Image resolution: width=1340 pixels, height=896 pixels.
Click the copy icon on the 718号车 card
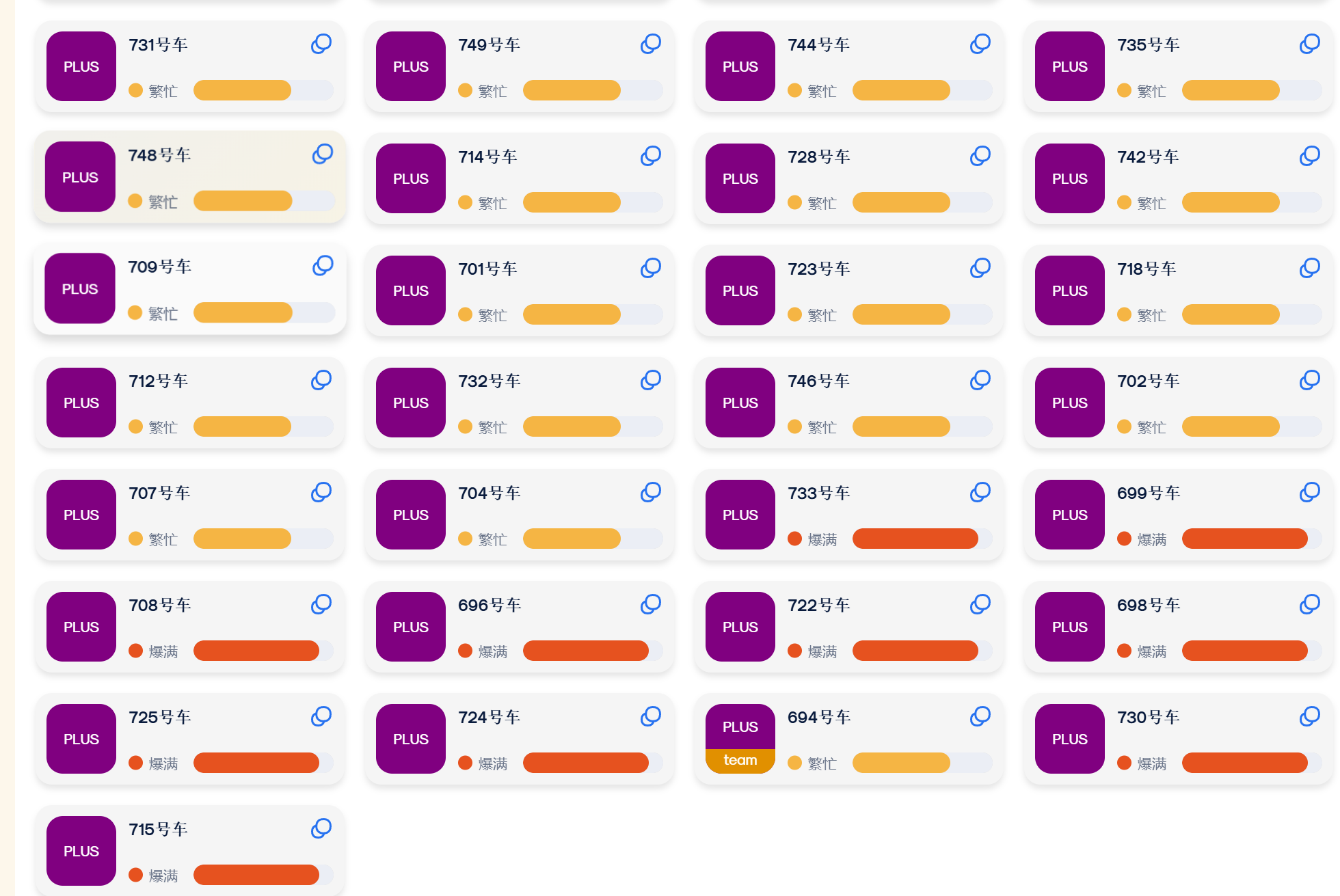tap(1310, 269)
